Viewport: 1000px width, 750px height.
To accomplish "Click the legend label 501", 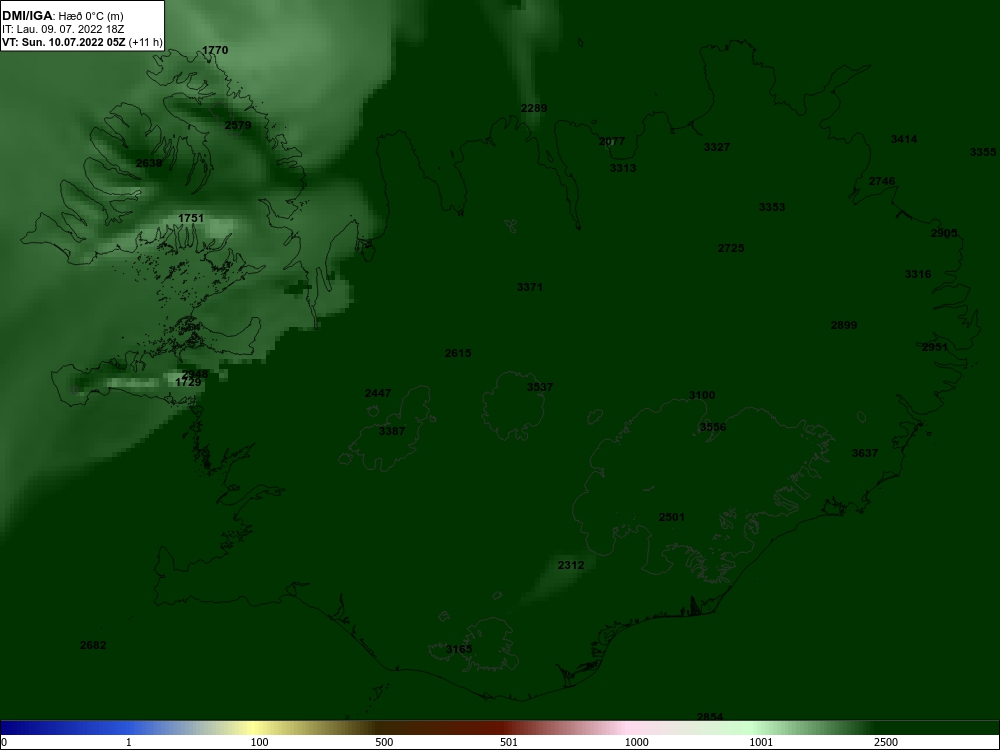I will click(x=509, y=742).
